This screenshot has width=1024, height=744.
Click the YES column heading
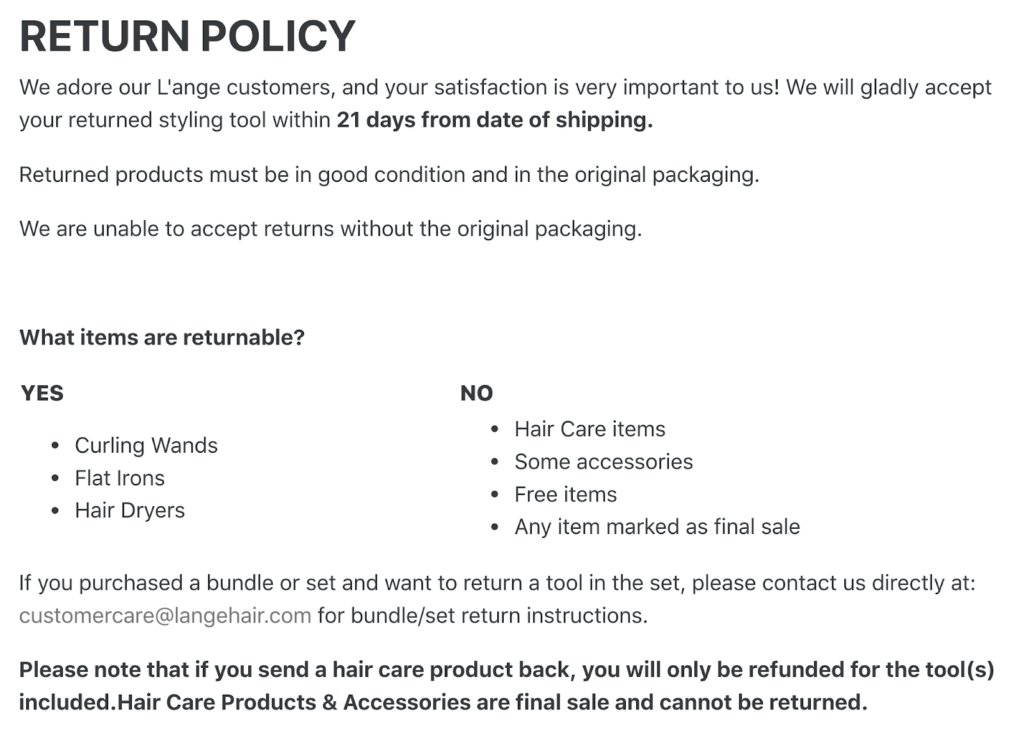pos(42,393)
